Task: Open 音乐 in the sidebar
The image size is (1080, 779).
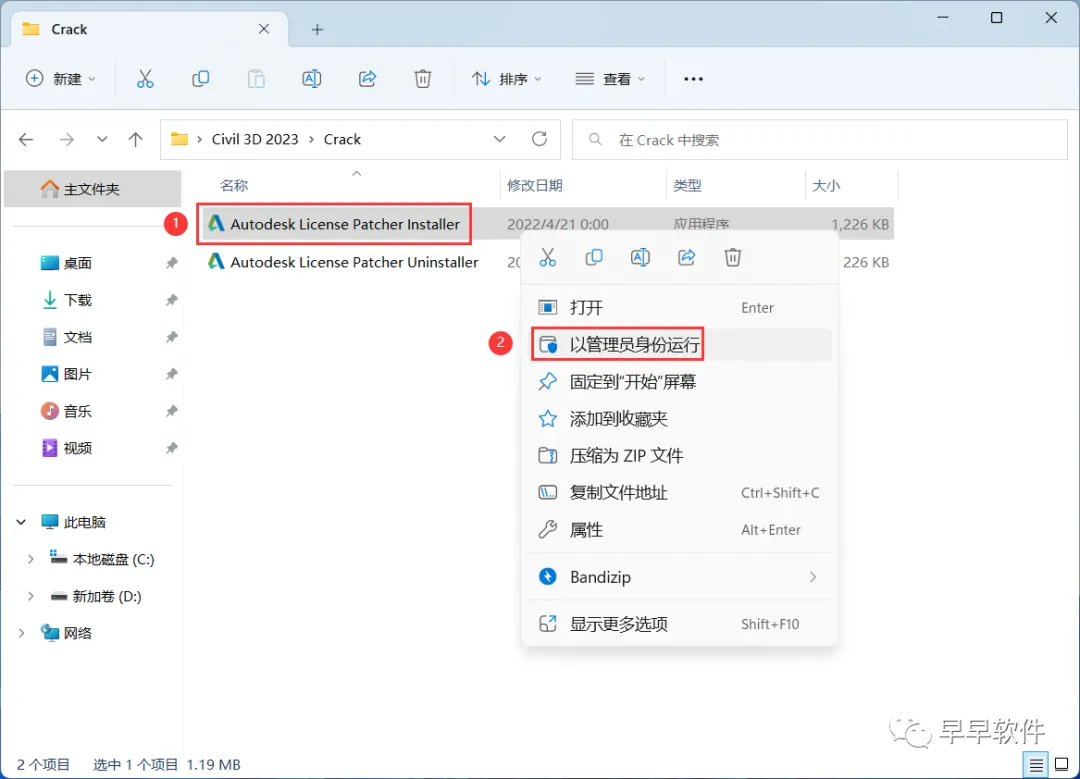Action: [x=77, y=411]
